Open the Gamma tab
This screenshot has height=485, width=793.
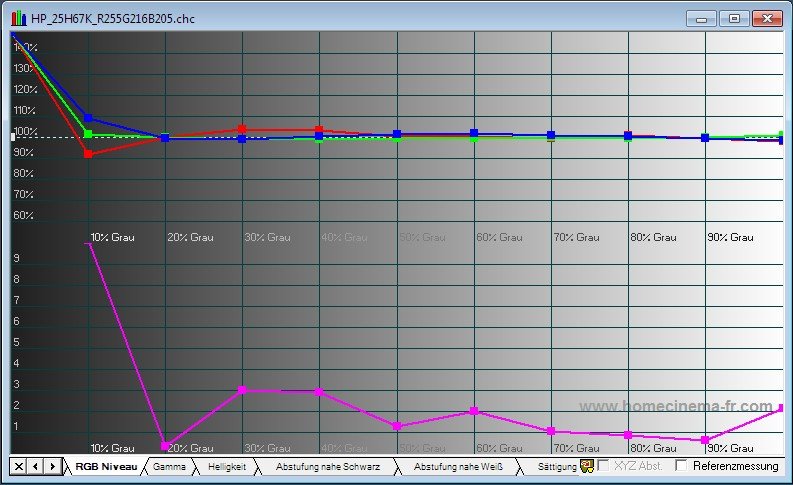169,467
